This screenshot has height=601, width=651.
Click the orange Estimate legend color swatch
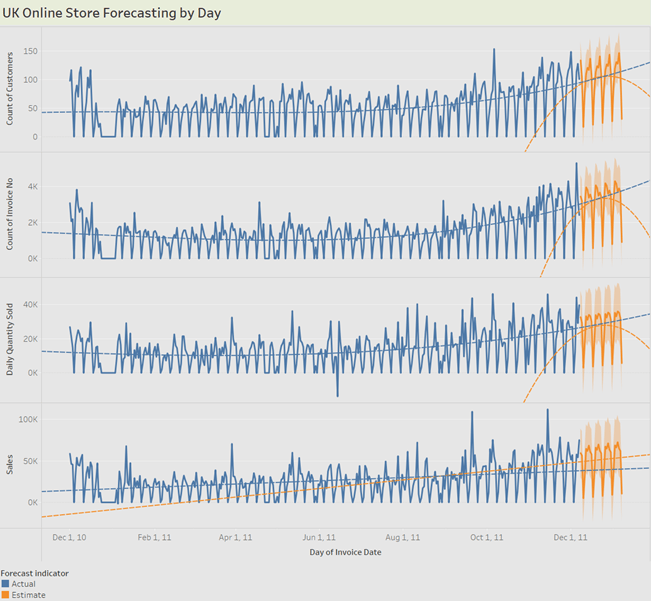coord(5,595)
